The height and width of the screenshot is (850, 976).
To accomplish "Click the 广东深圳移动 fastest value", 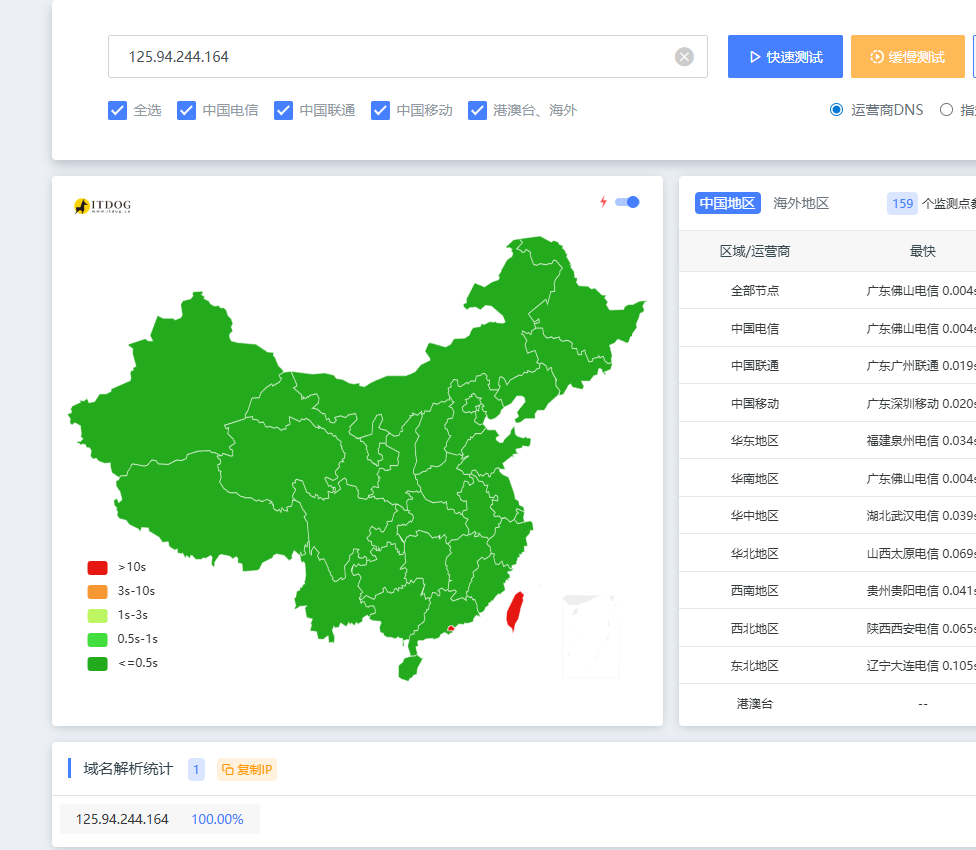I will pos(921,403).
